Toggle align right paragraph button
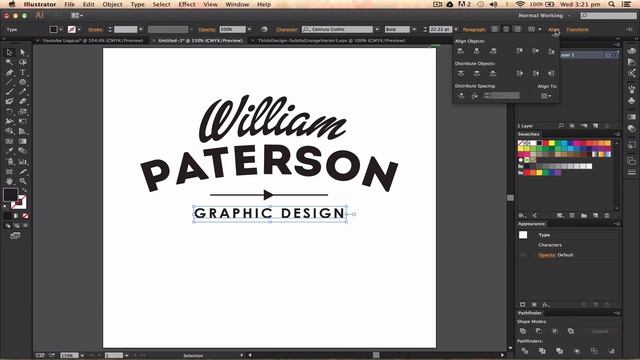Image resolution: width=640 pixels, height=360 pixels. click(x=517, y=29)
